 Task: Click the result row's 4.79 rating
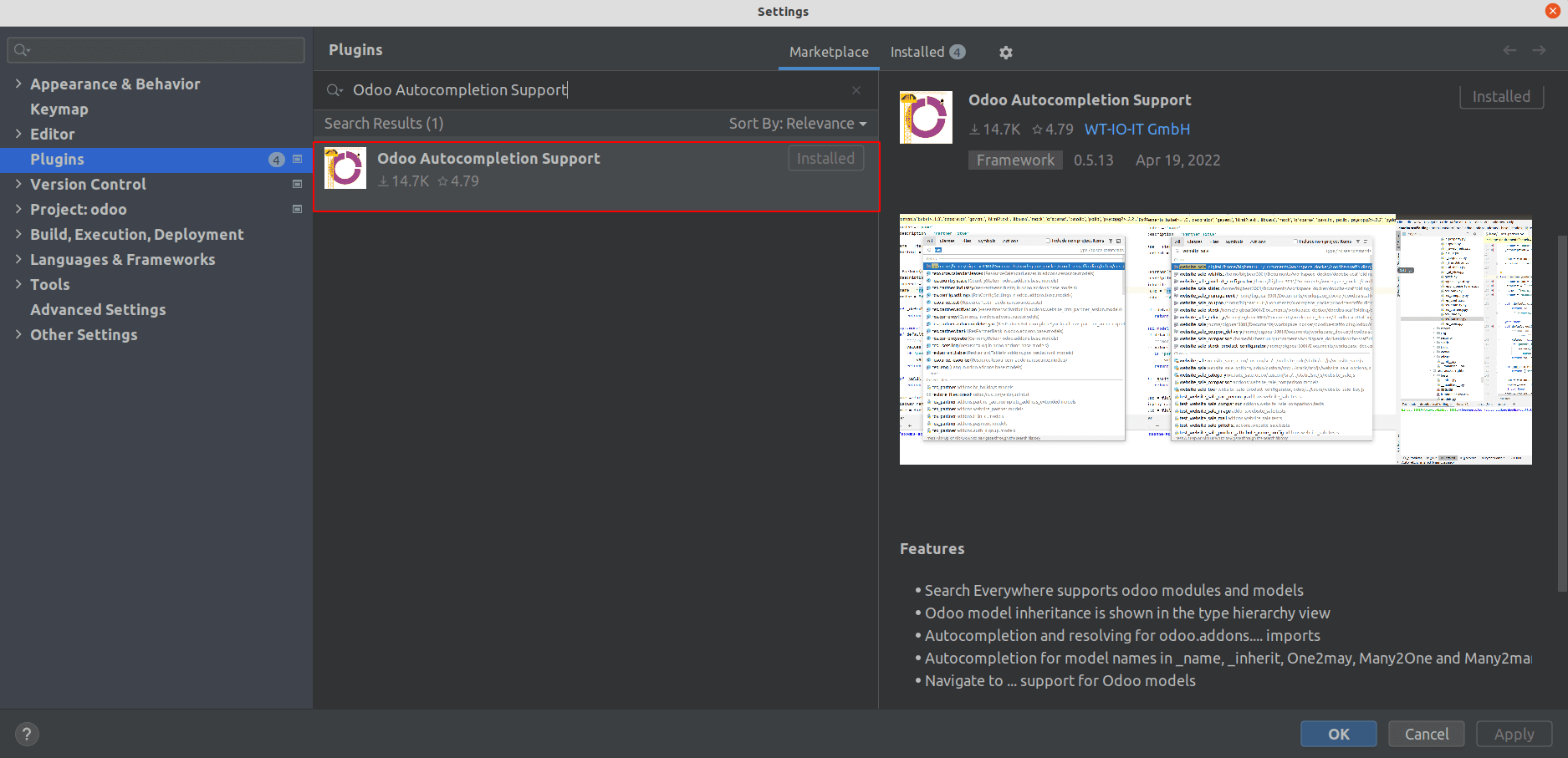458,181
